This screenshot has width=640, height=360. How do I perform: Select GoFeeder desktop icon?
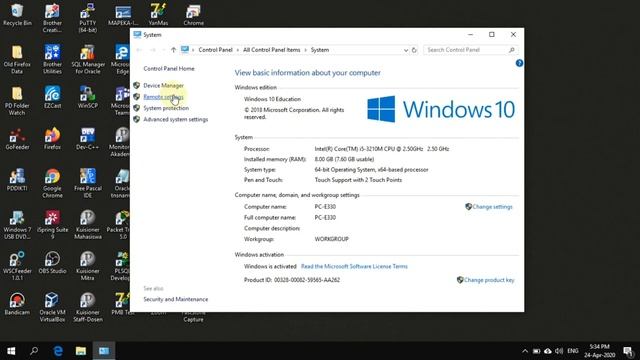pyautogui.click(x=17, y=139)
